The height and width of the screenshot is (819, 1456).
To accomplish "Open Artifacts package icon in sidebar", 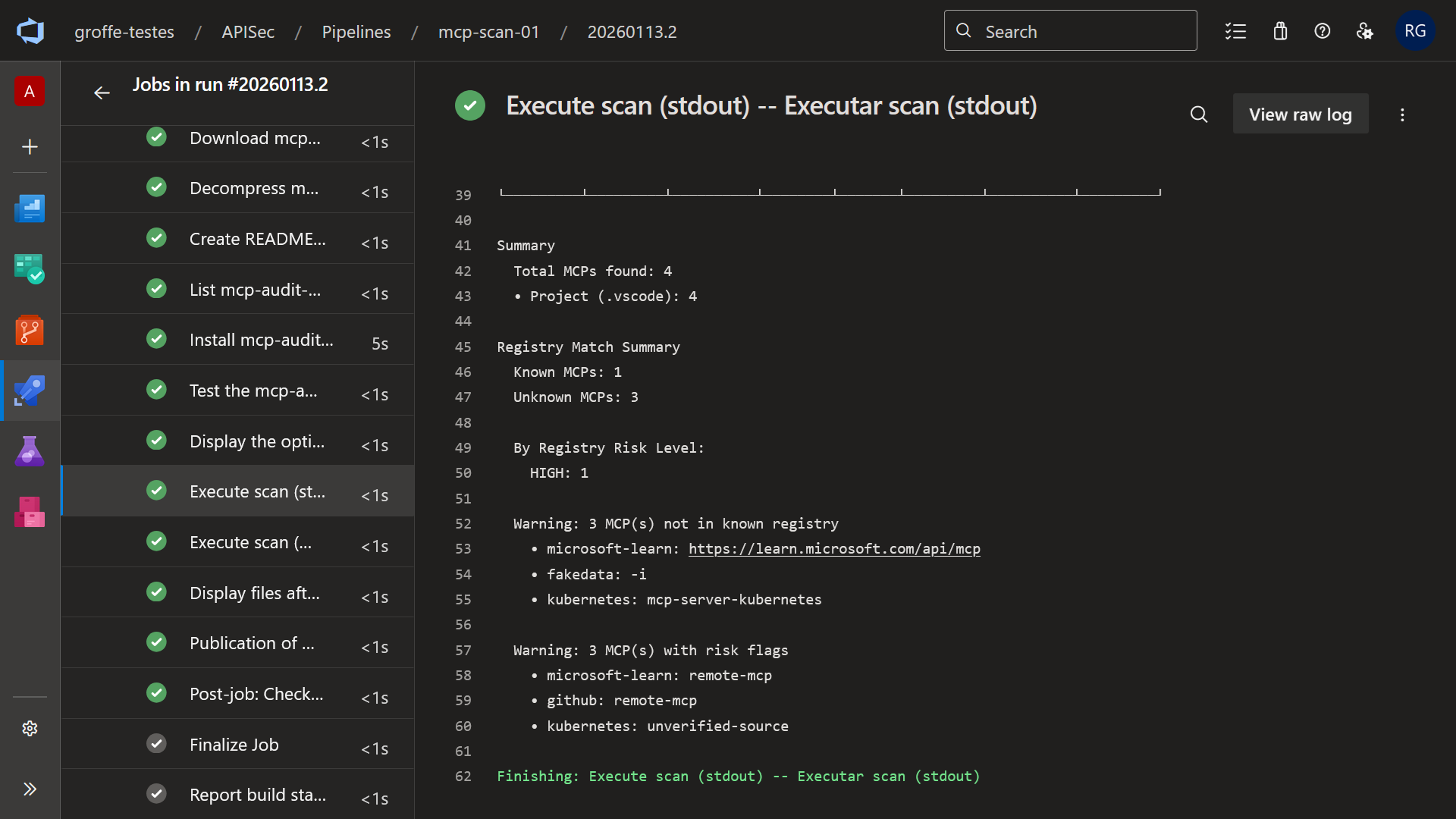I will pos(30,512).
